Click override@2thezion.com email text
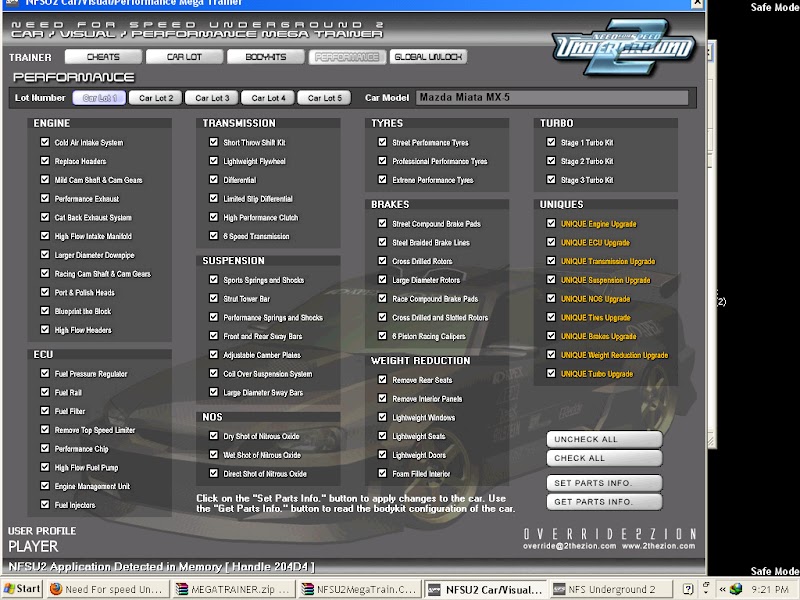Image resolution: width=800 pixels, height=600 pixels. pyautogui.click(x=569, y=546)
